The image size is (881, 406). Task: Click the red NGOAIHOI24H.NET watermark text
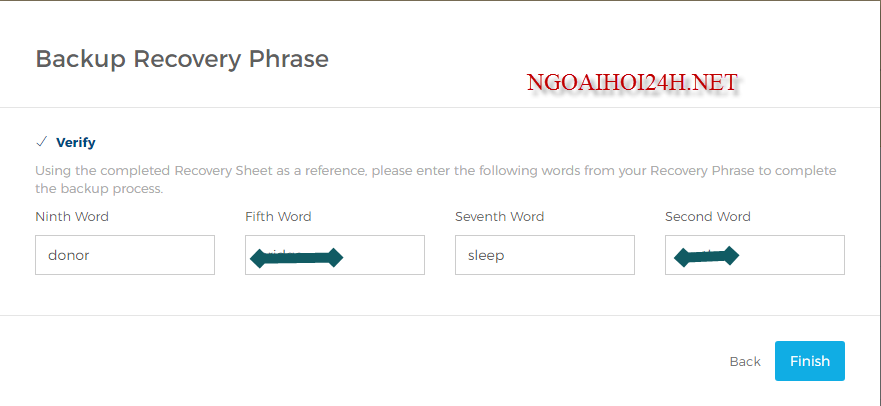click(x=632, y=83)
